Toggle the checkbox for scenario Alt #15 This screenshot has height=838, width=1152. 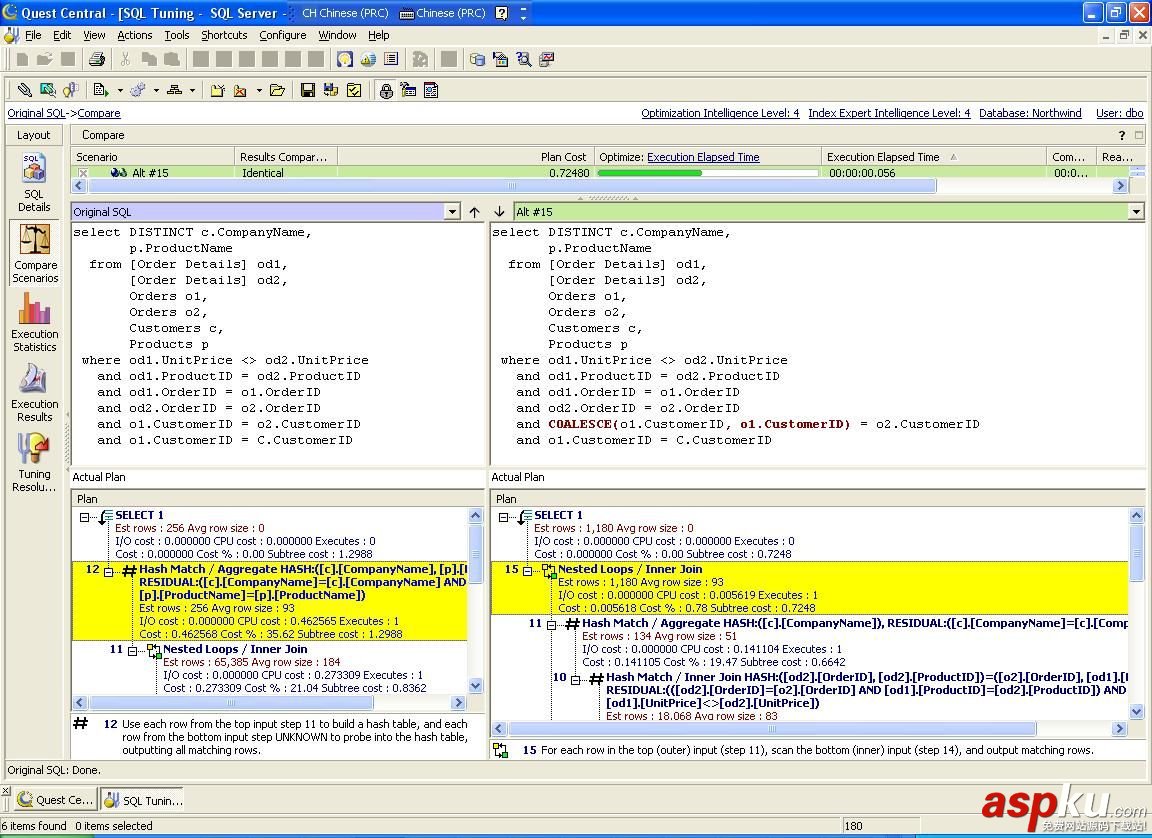click(83, 173)
